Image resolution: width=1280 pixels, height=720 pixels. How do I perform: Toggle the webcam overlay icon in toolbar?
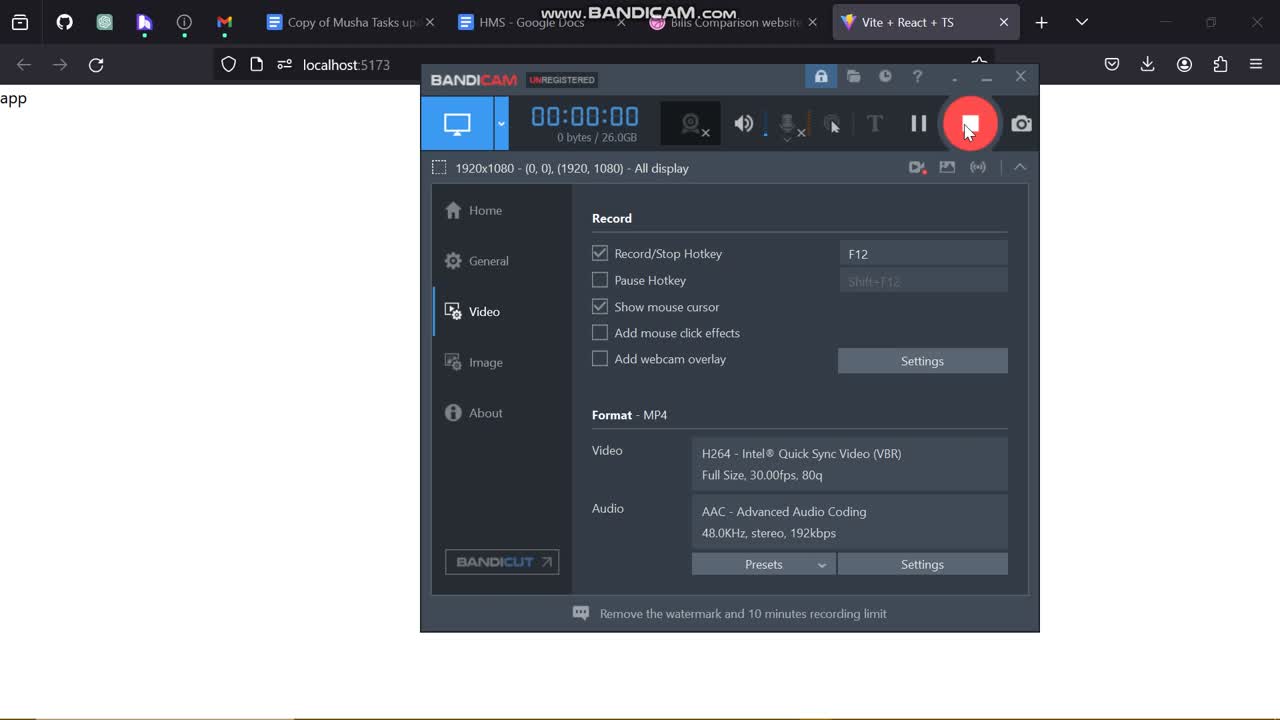pos(691,123)
